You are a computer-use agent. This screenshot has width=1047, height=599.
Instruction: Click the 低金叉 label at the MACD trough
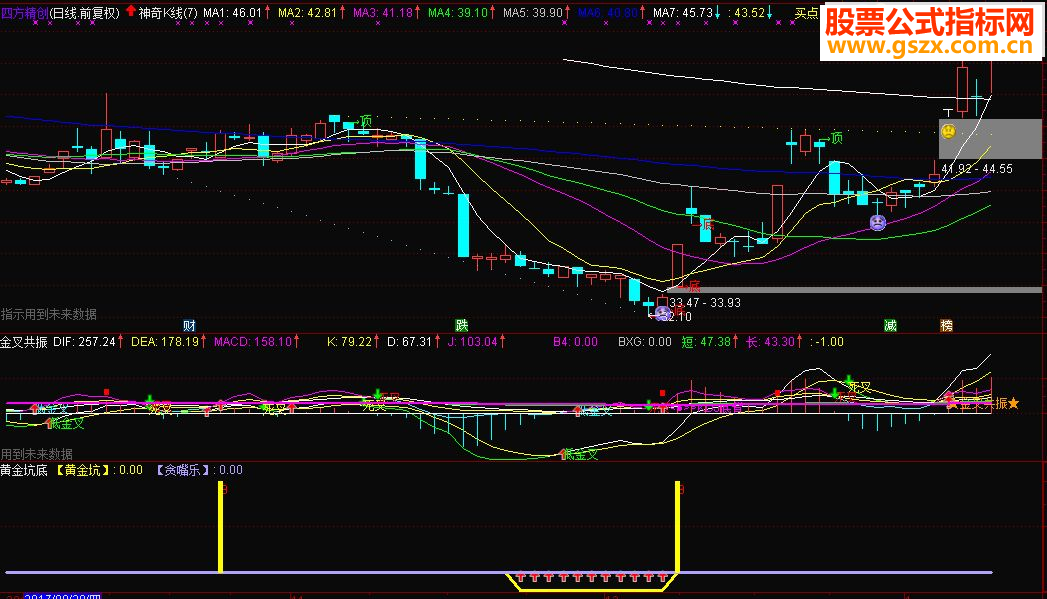pos(581,455)
